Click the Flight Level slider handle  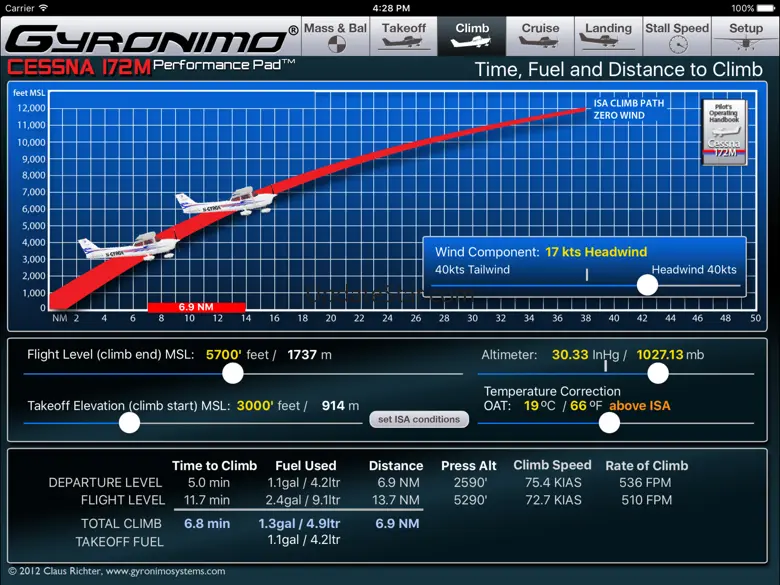coord(233,373)
